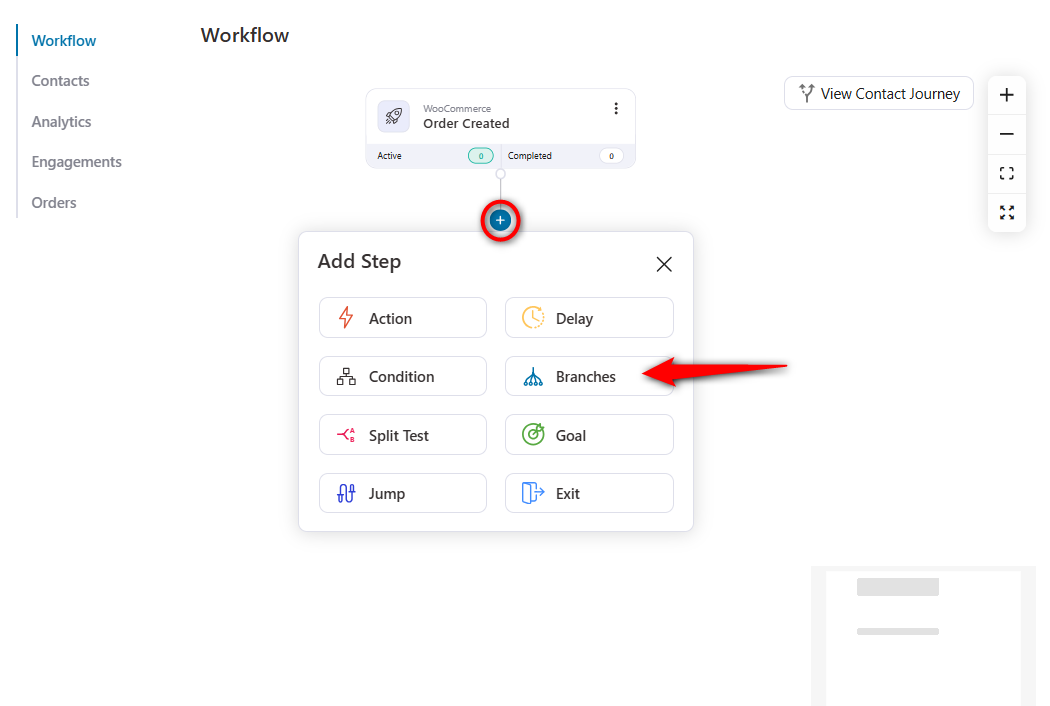Open the Contacts sidebar tab

(60, 81)
